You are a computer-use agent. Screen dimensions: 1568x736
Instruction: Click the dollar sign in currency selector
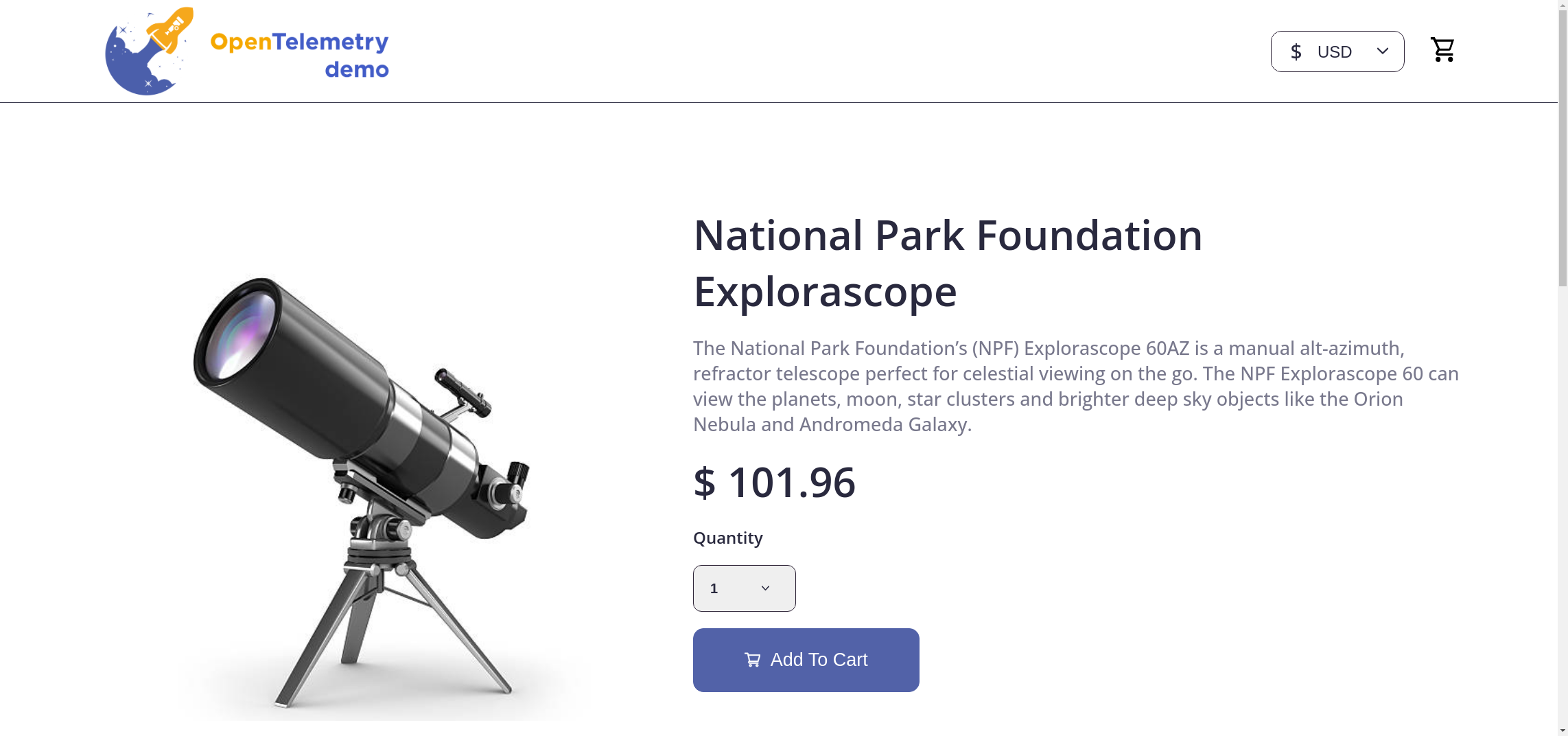1296,52
